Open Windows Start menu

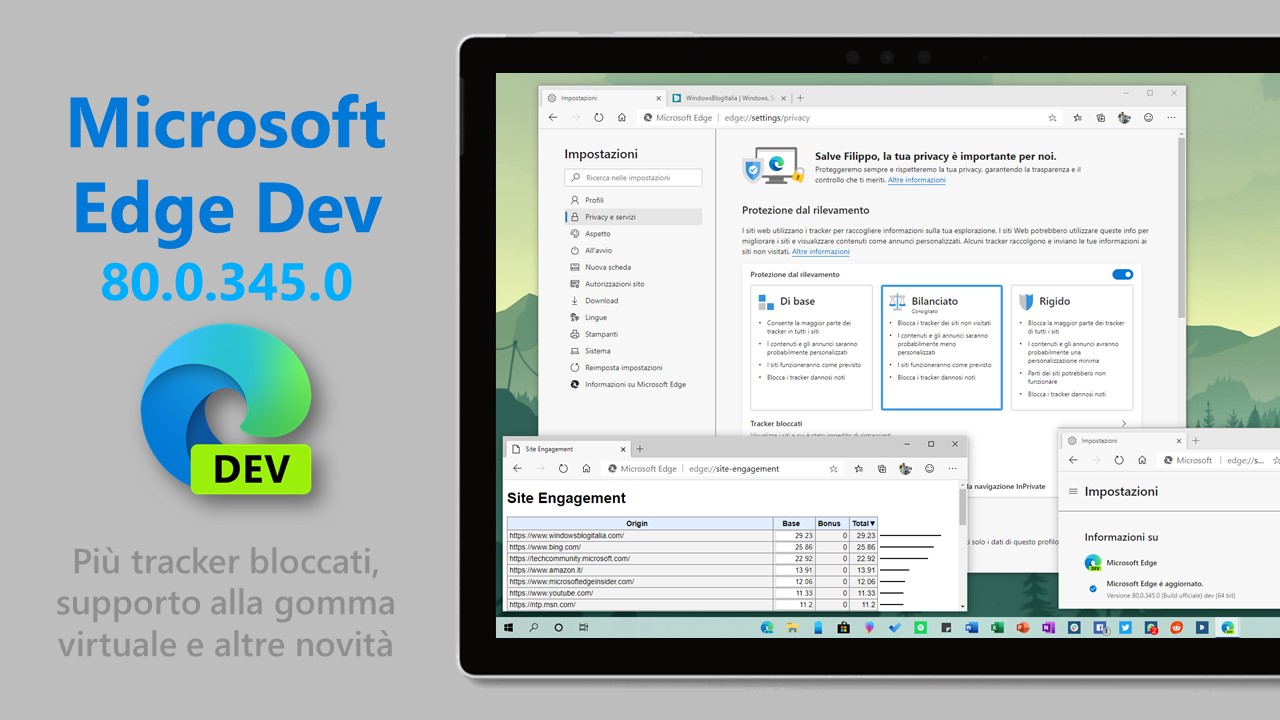coord(509,627)
